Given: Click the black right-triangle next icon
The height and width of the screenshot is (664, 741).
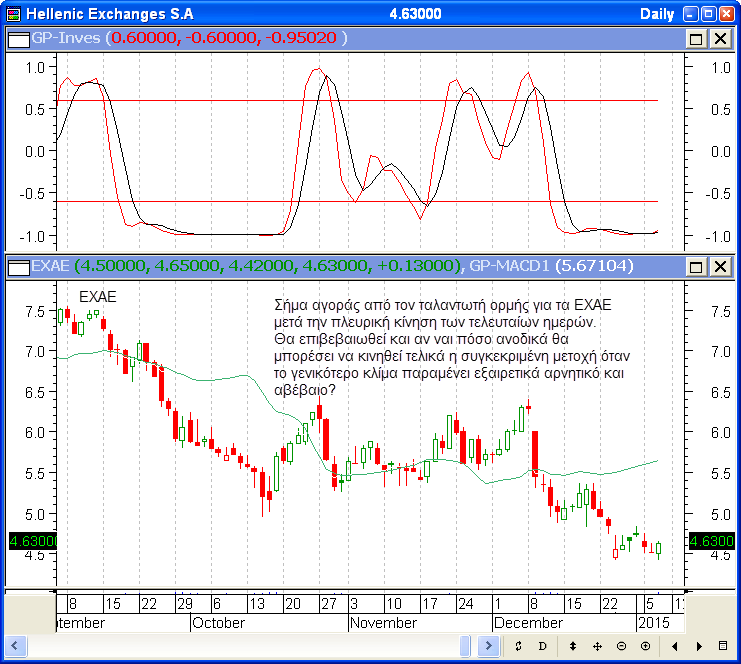Looking at the screenshot, I should click(x=699, y=646).
